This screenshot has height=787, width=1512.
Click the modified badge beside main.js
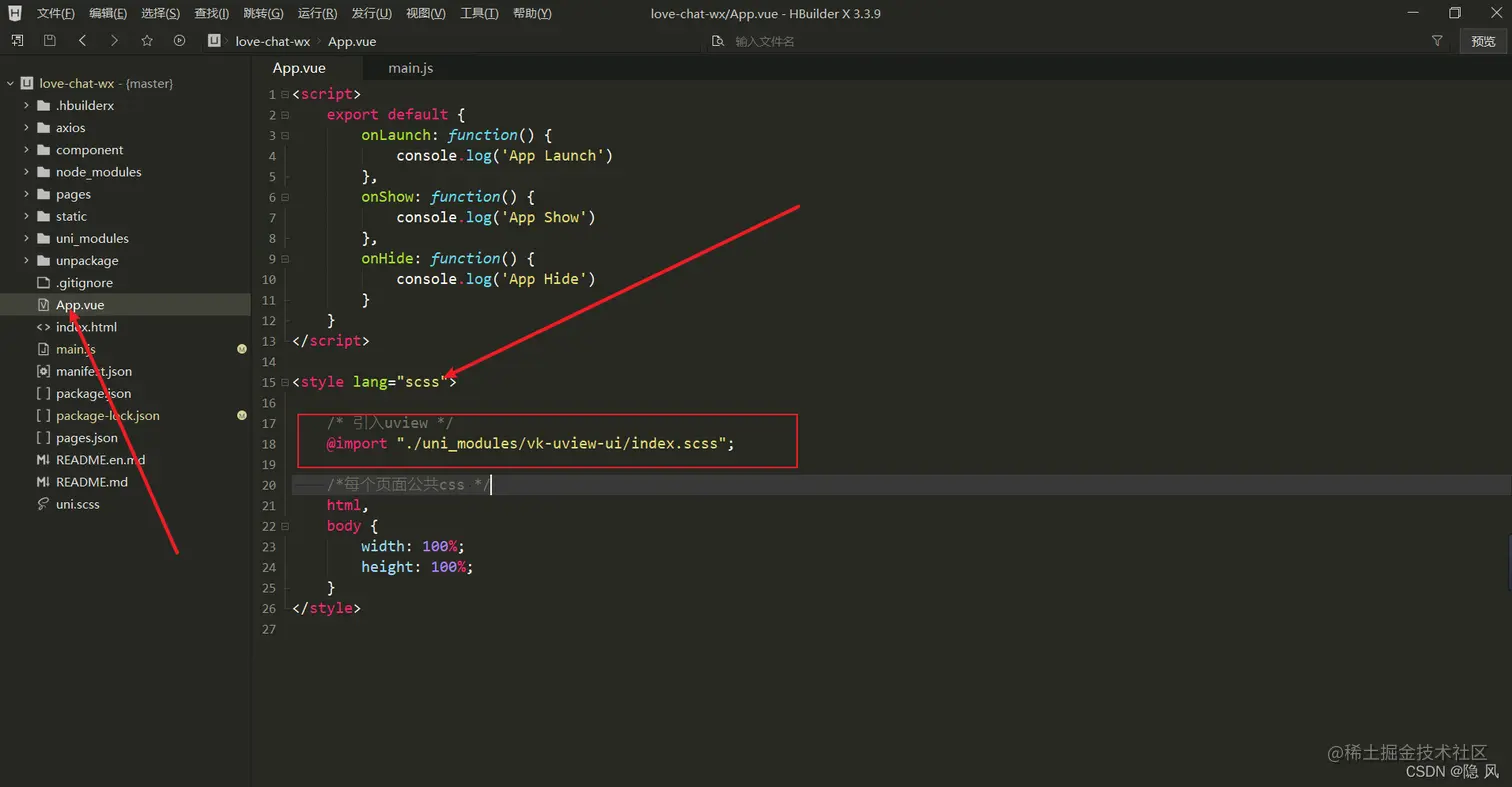coord(242,349)
